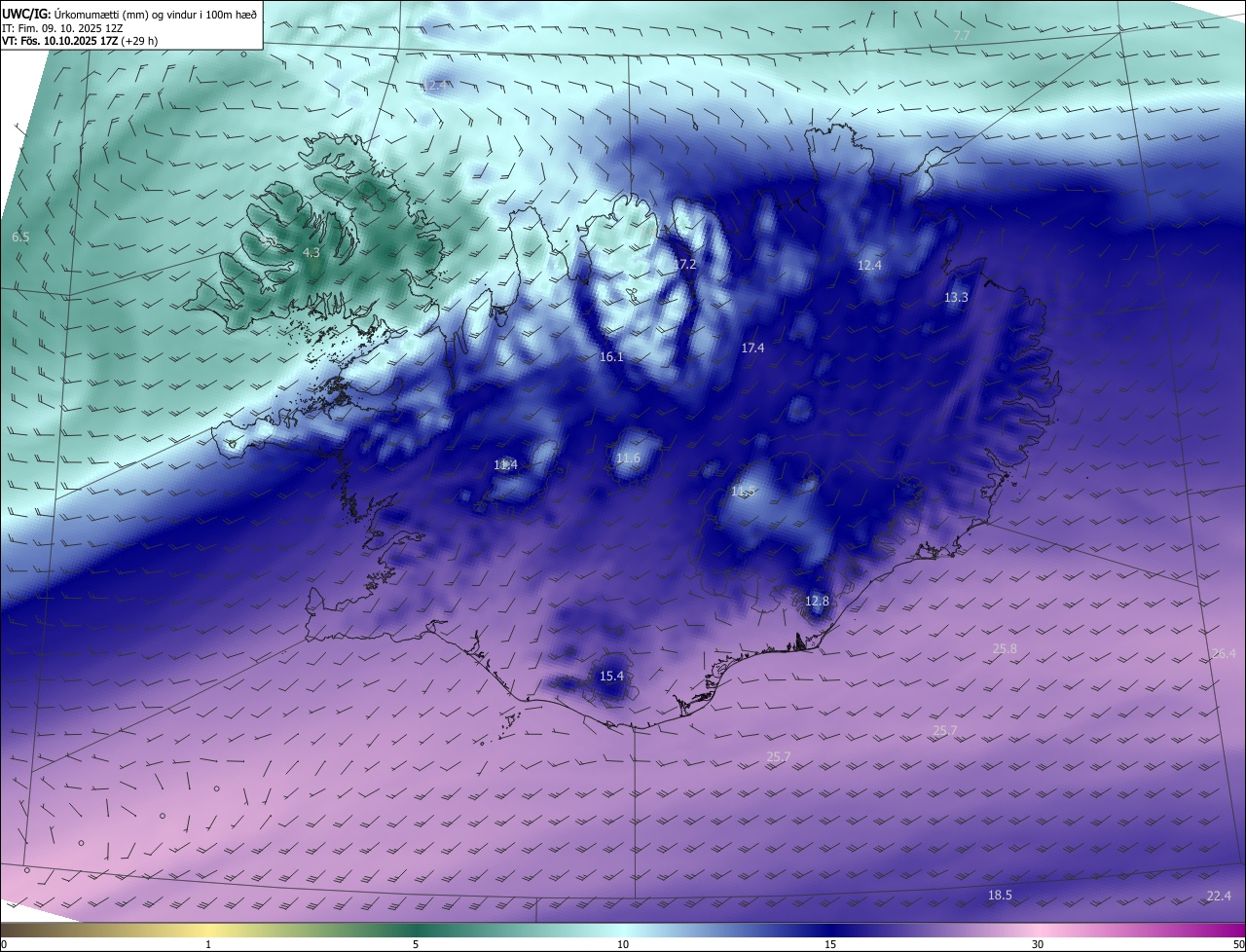Click the 11.4 value label
Screen dimensions: 1246x952
tap(505, 465)
